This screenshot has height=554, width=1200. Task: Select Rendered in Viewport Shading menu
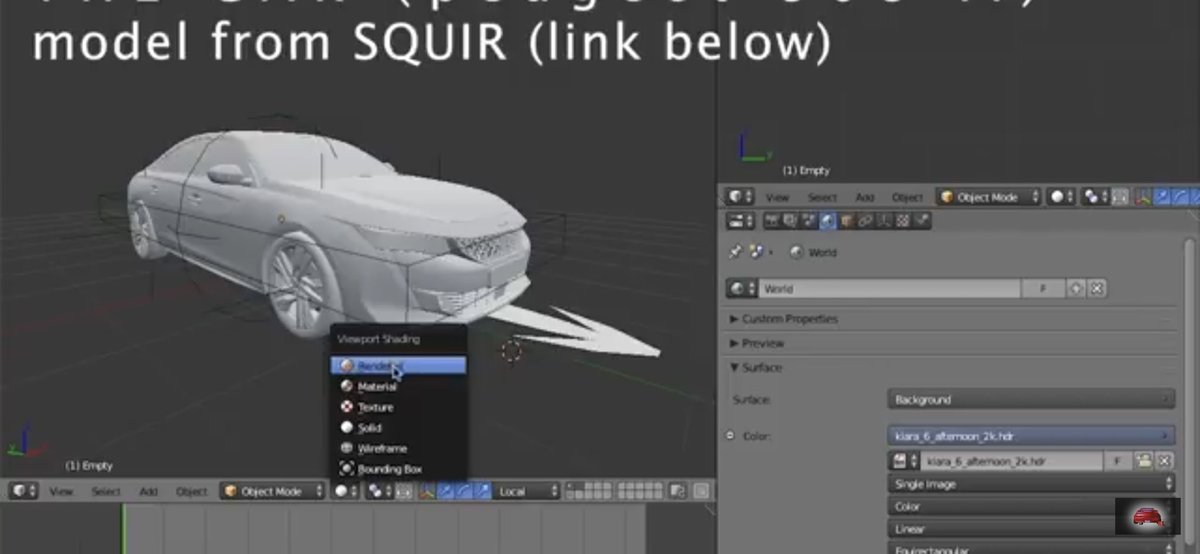pos(398,366)
